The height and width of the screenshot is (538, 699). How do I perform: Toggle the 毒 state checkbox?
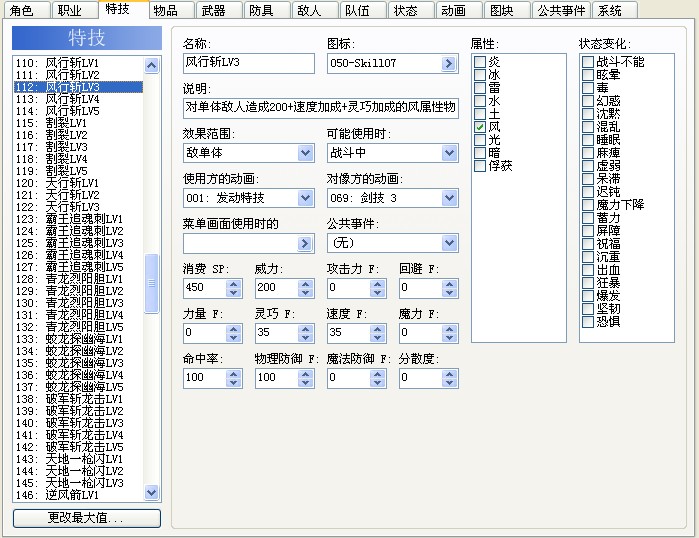(x=588, y=88)
